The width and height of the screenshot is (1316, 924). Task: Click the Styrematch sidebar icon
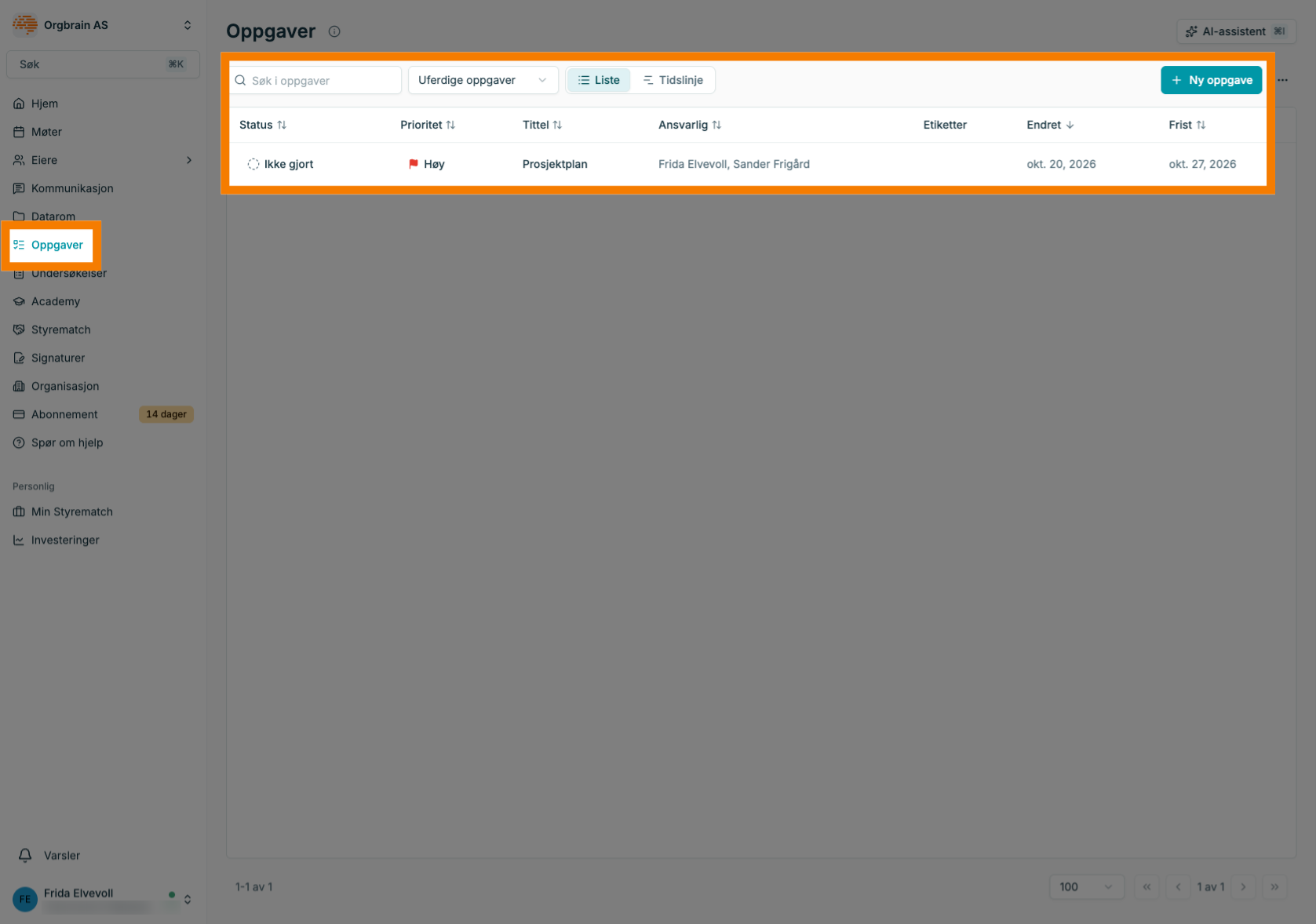19,329
